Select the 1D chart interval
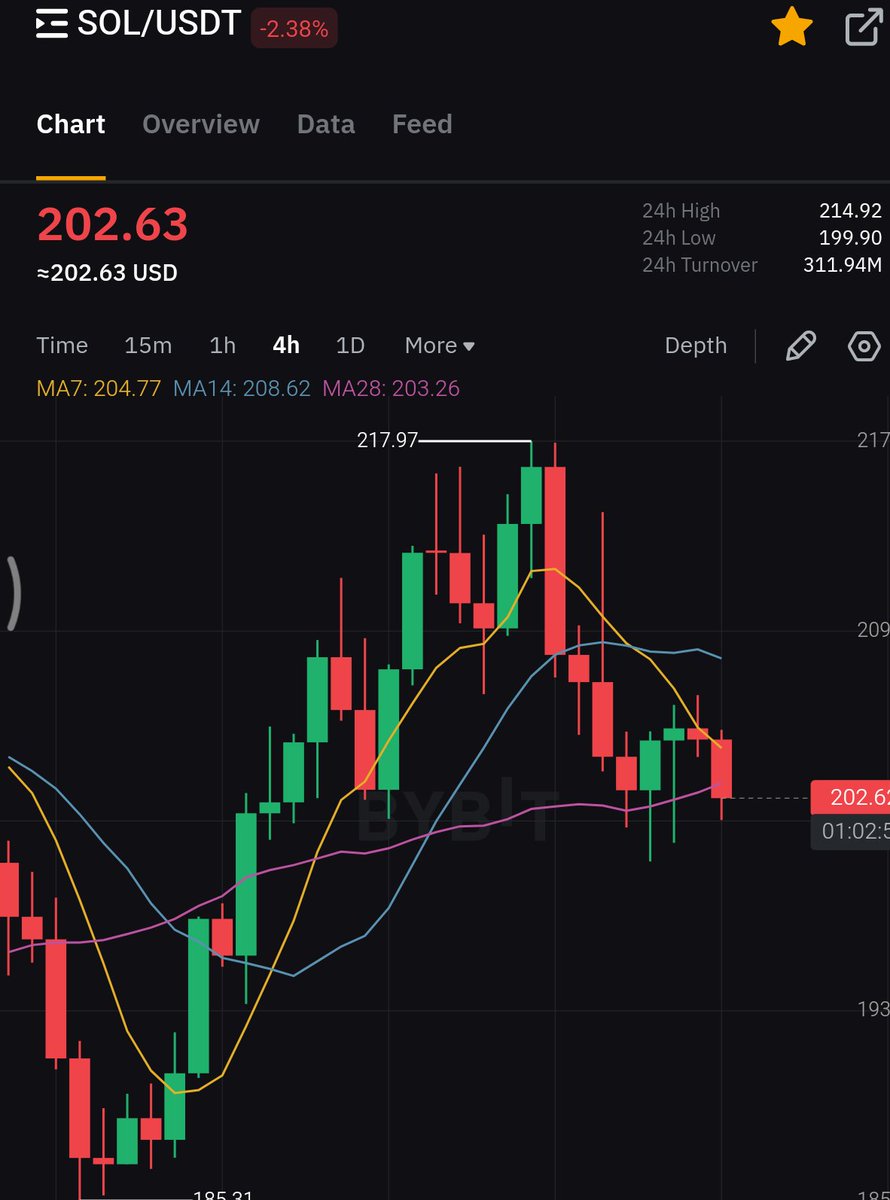The image size is (890, 1200). 350,346
